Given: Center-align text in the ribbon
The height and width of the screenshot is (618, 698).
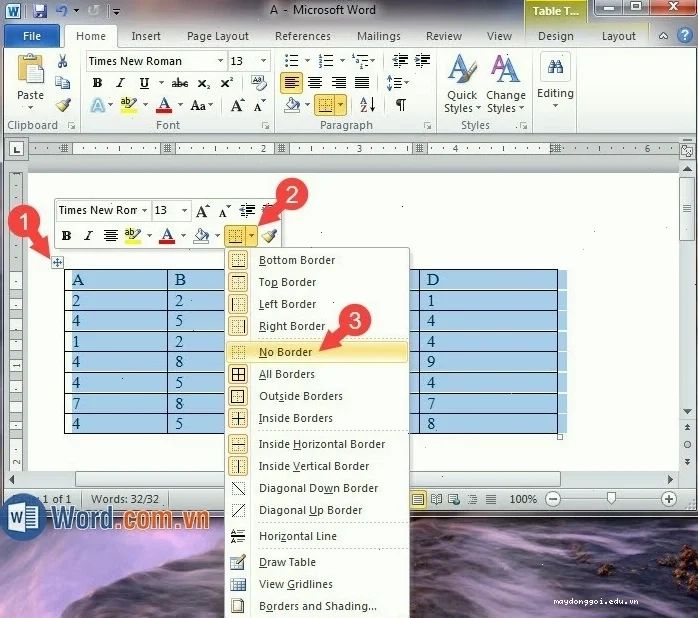Looking at the screenshot, I should point(315,82).
